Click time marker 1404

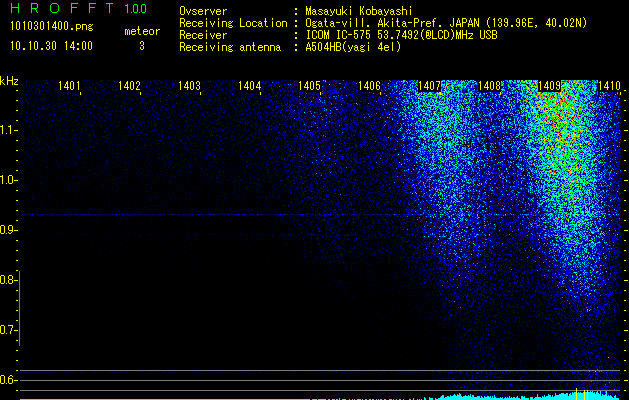249,85
